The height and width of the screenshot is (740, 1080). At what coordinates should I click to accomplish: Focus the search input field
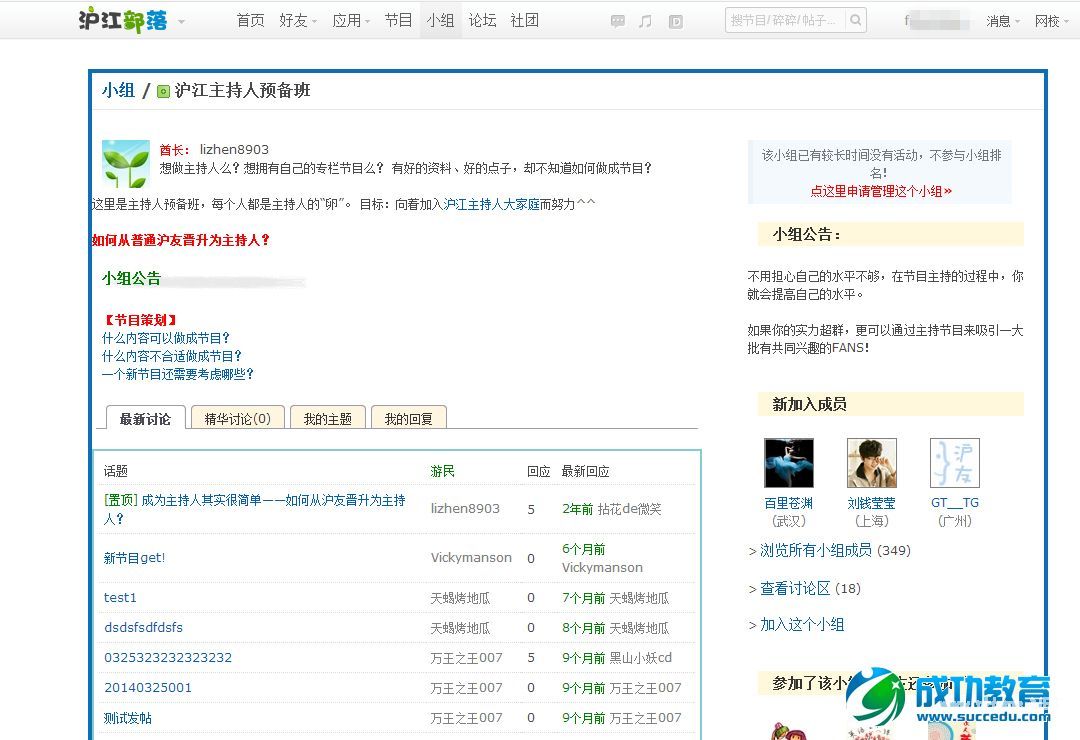(x=785, y=20)
